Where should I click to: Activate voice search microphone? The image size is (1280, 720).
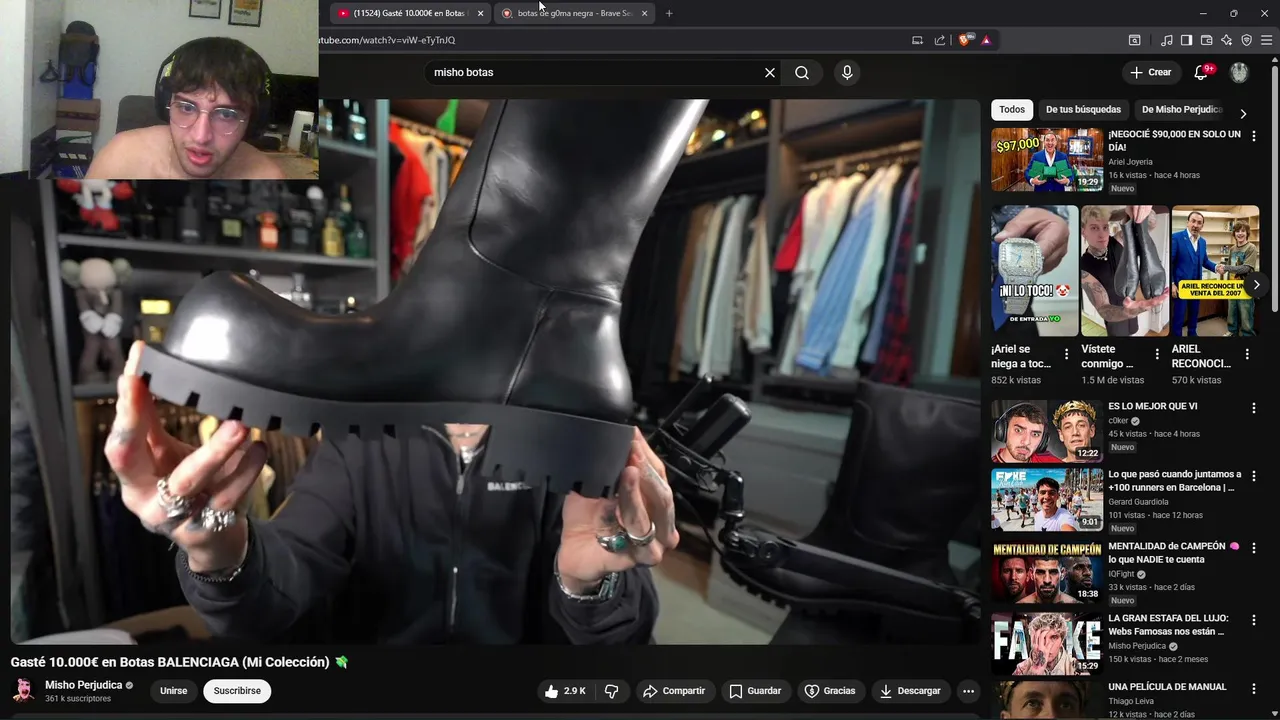click(847, 72)
